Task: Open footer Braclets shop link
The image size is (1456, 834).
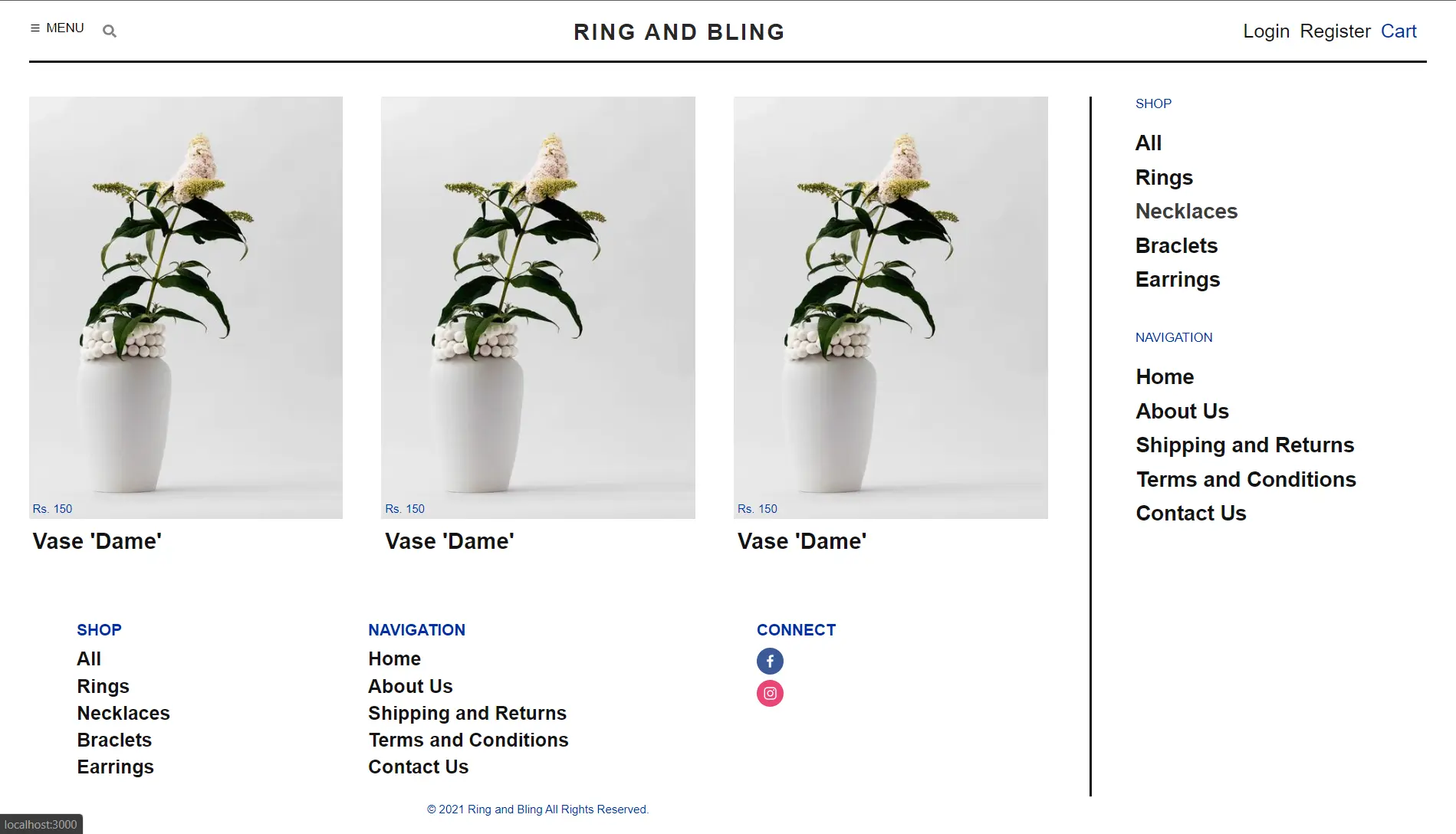Action: click(114, 740)
